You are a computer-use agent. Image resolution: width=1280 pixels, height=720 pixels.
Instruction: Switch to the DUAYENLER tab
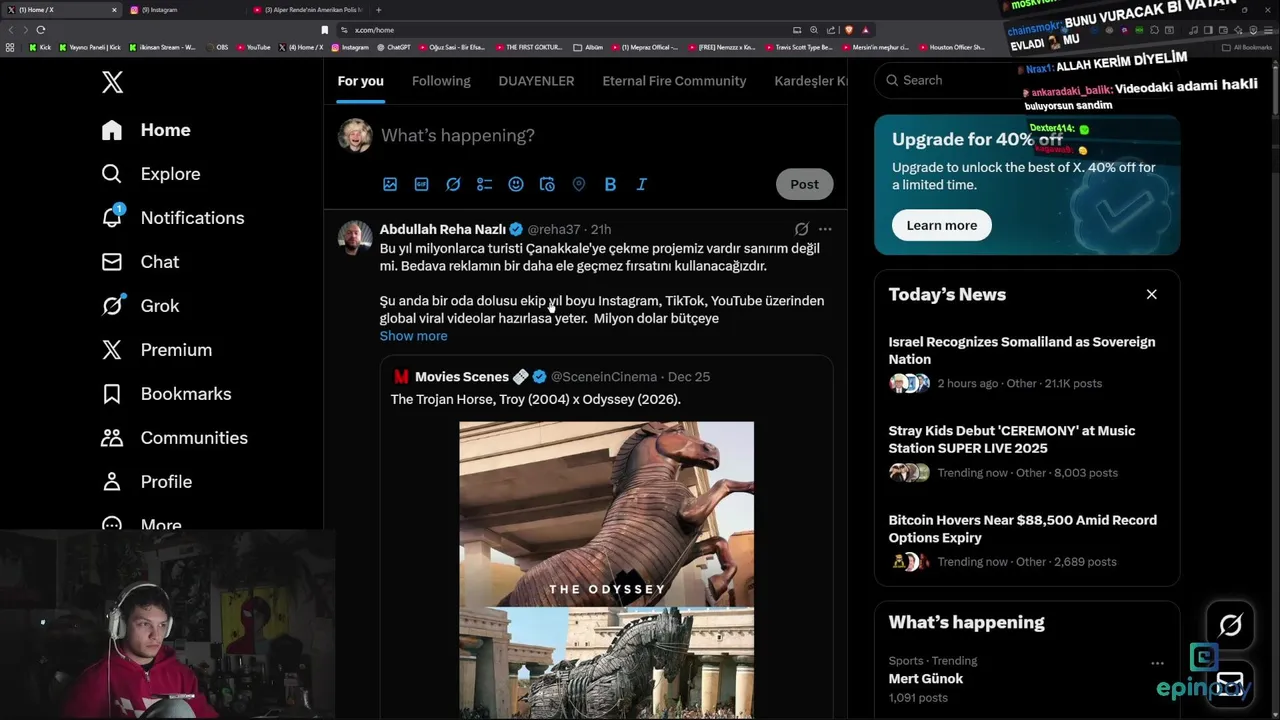pyautogui.click(x=536, y=81)
